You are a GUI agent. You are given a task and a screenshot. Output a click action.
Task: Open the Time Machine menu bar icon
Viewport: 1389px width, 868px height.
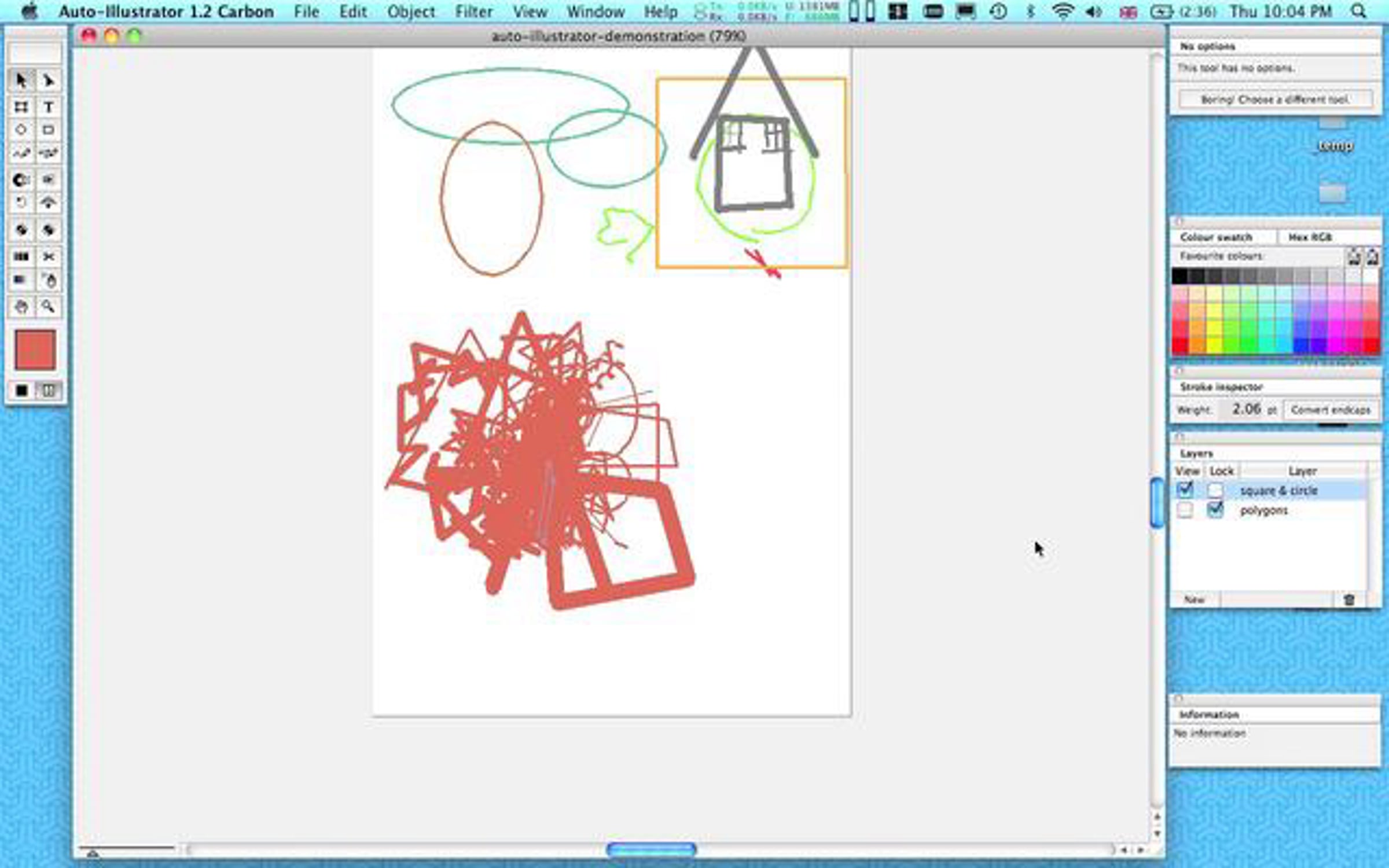coord(998,11)
